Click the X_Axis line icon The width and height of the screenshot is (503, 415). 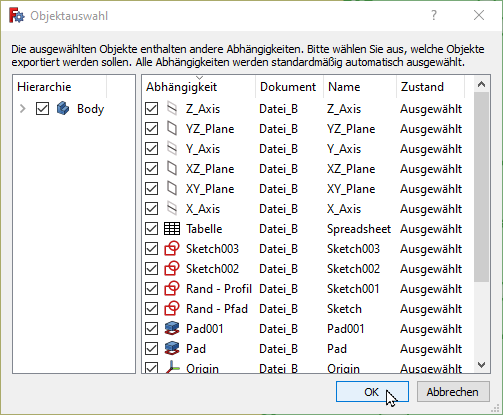pos(172,209)
